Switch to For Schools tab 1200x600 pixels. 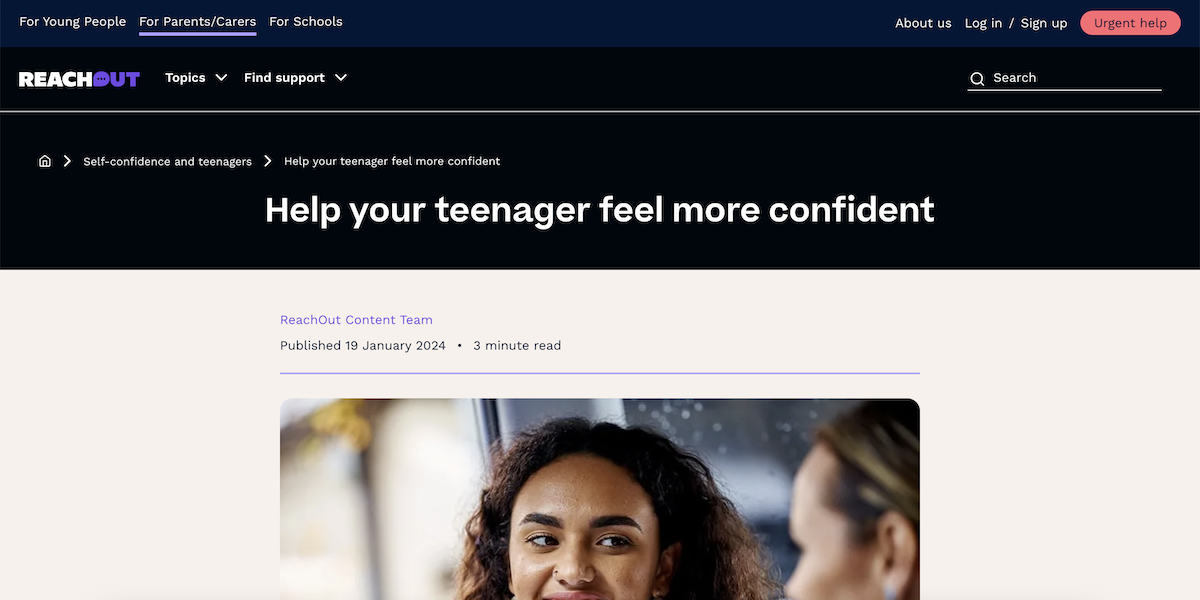pos(306,22)
